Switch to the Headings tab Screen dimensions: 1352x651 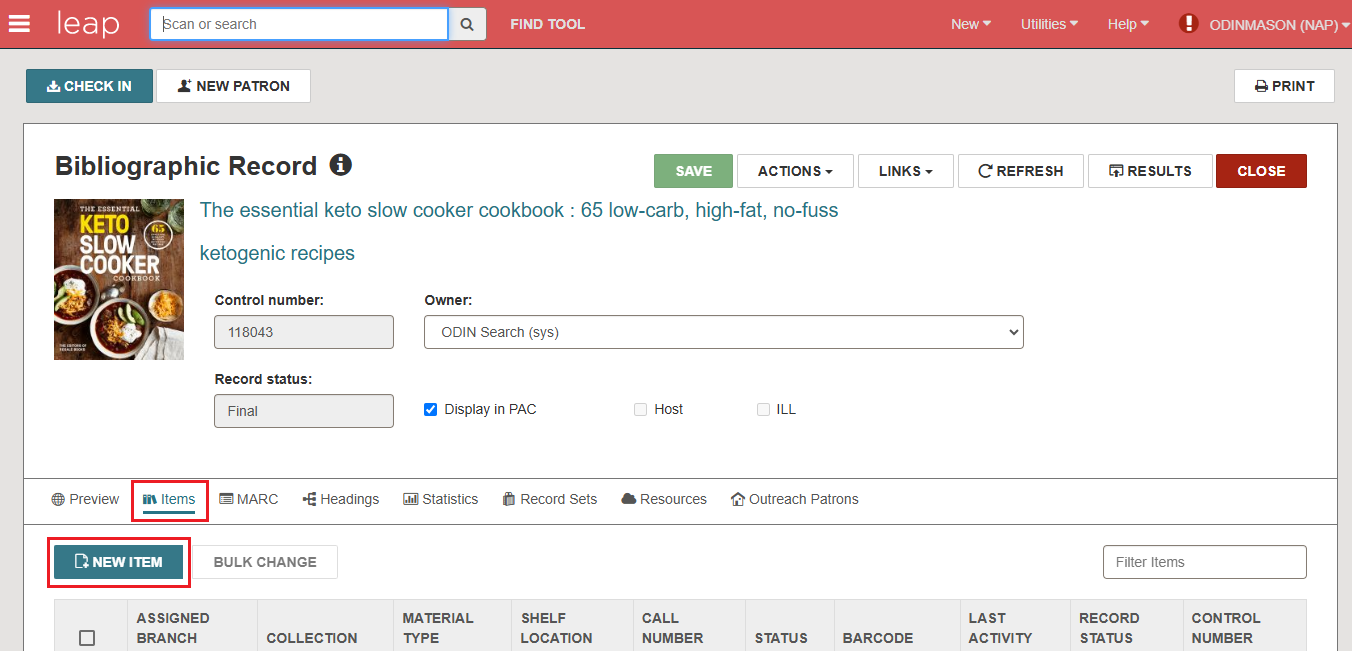[x=341, y=499]
